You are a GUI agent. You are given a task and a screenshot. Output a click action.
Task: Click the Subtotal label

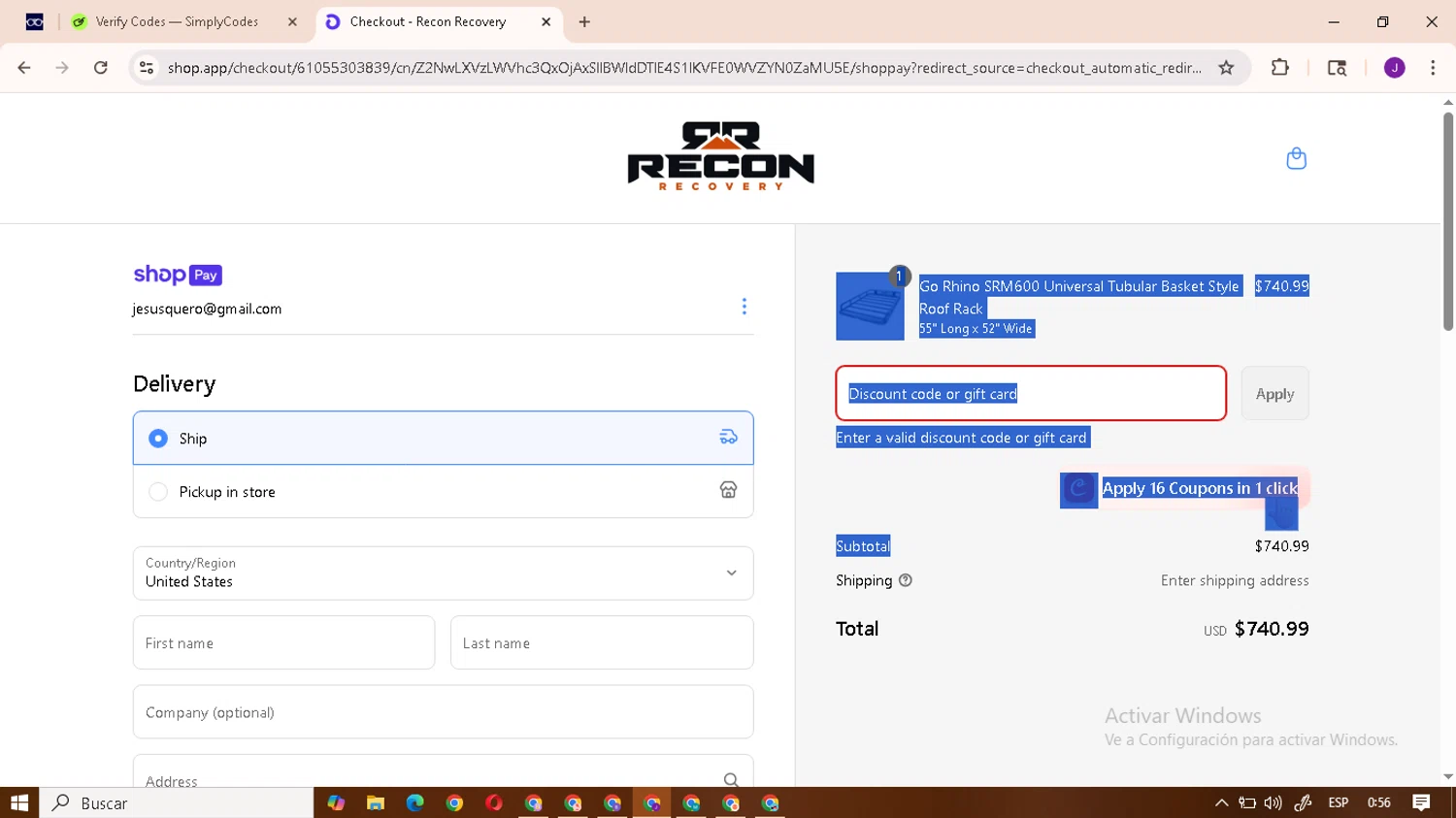tap(863, 546)
